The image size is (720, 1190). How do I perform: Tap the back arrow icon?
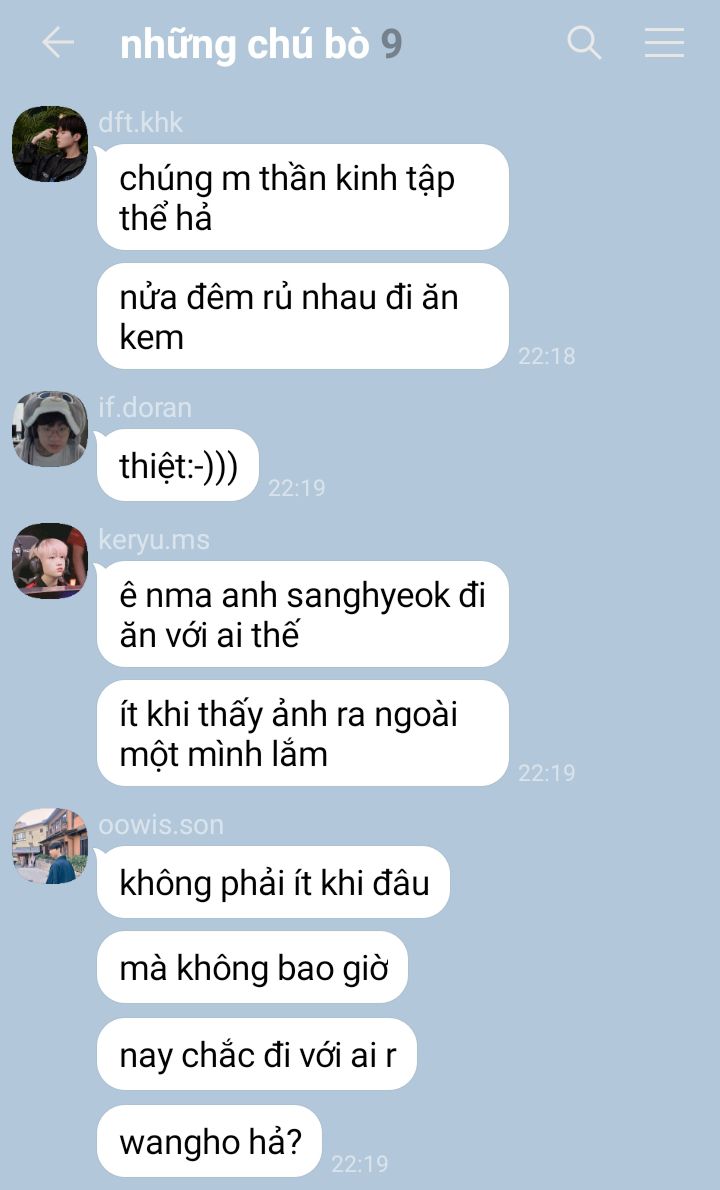[x=58, y=42]
